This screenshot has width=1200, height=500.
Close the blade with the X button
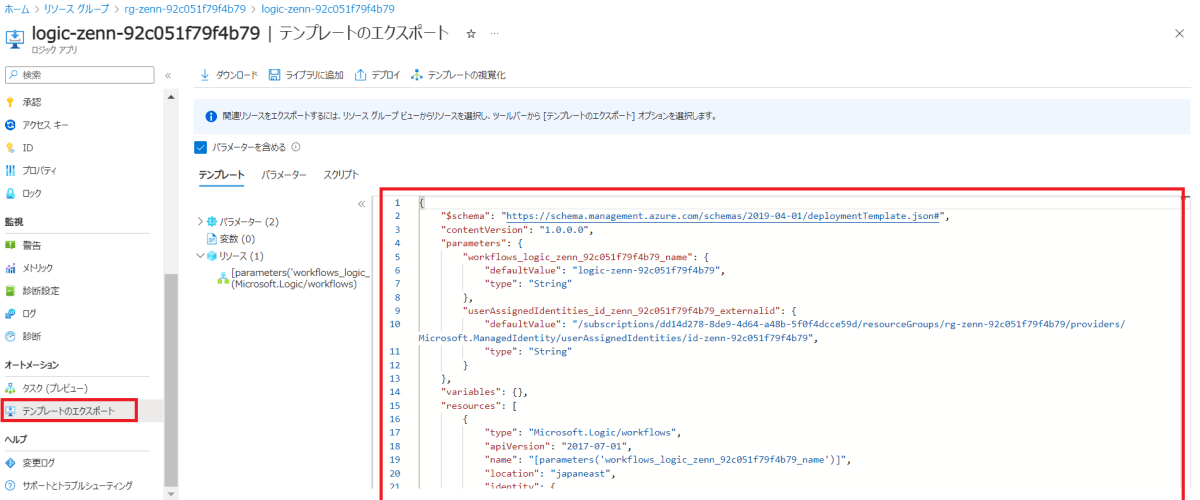[1179, 34]
